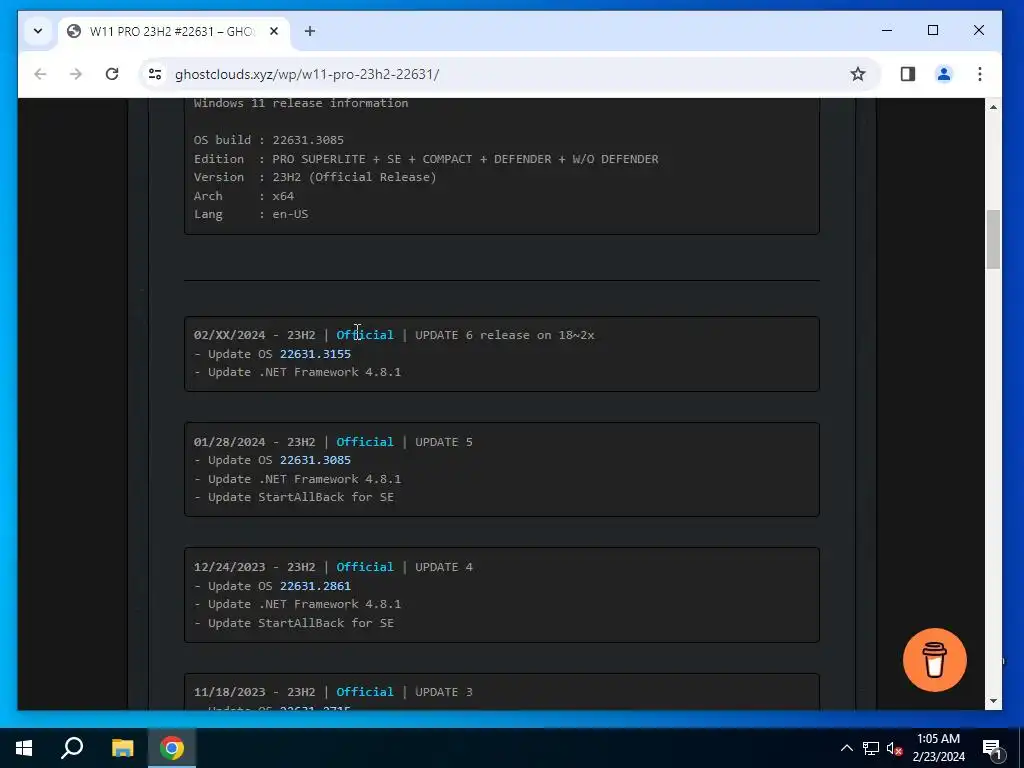Click the vertical scrollbar thumb
The image size is (1024, 768).
coord(993,239)
